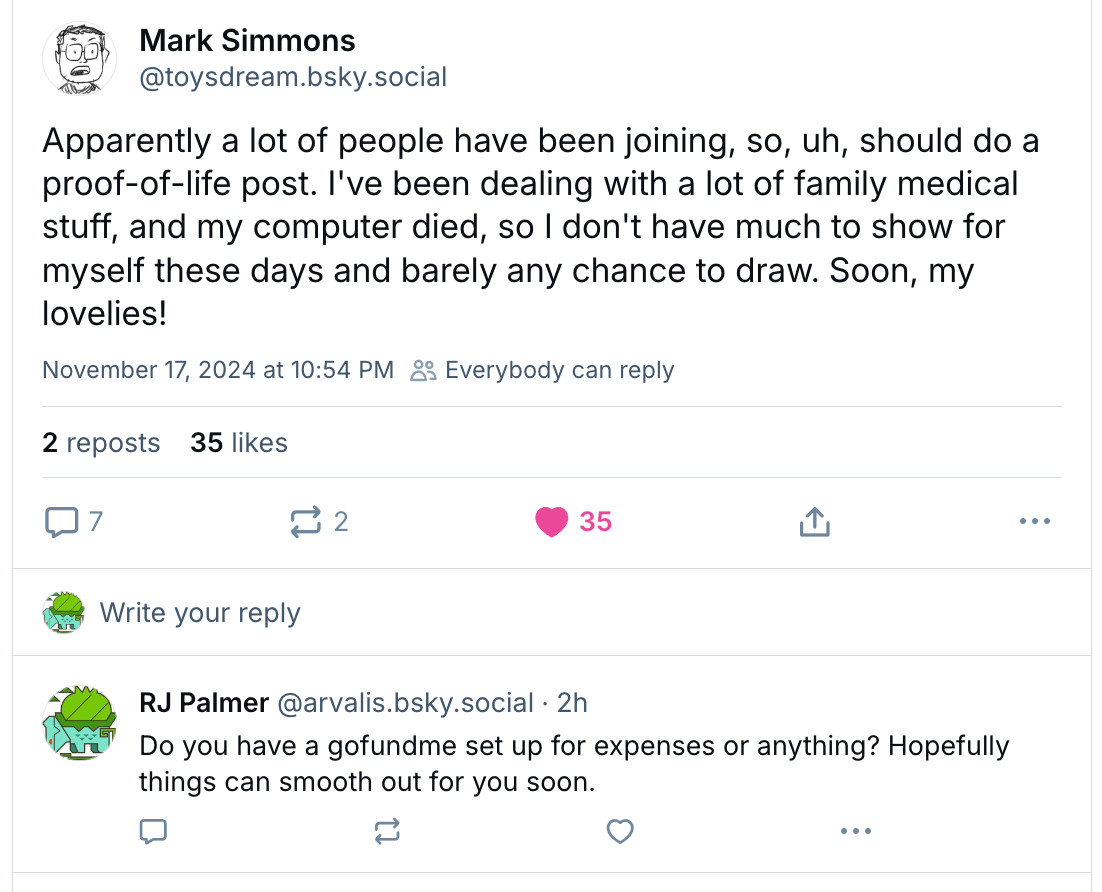Unlike the post via pink heart icon
The width and height of the screenshot is (1102, 892).
tap(552, 522)
